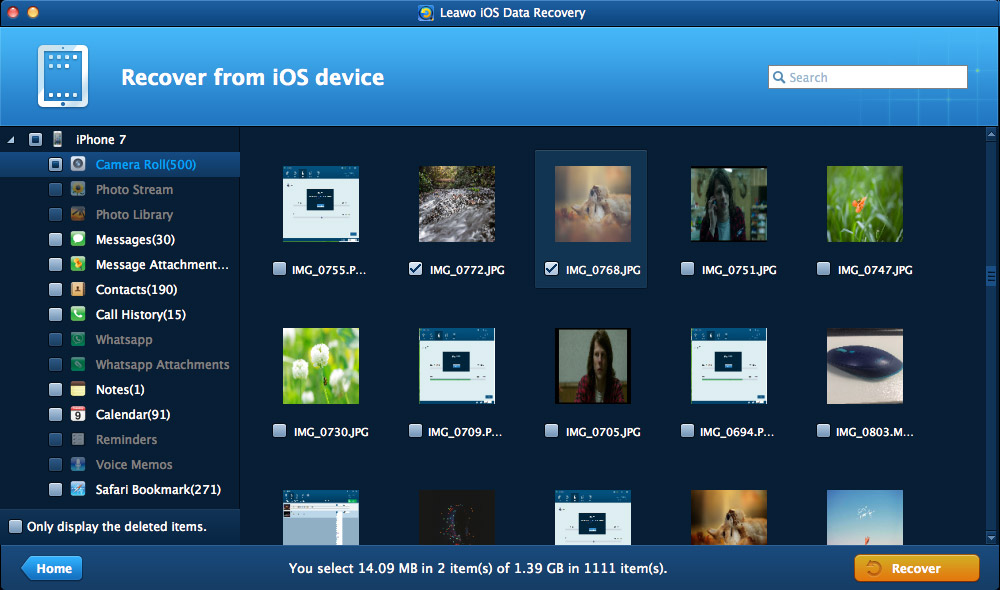The width and height of the screenshot is (1000, 590).
Task: Open the Call History(15) category
Action: [140, 314]
